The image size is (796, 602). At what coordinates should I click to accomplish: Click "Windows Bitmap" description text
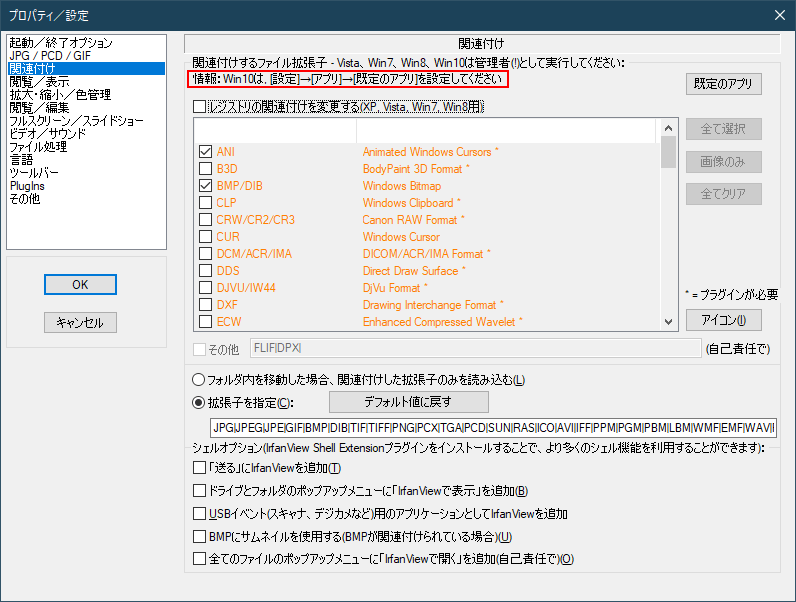point(402,186)
